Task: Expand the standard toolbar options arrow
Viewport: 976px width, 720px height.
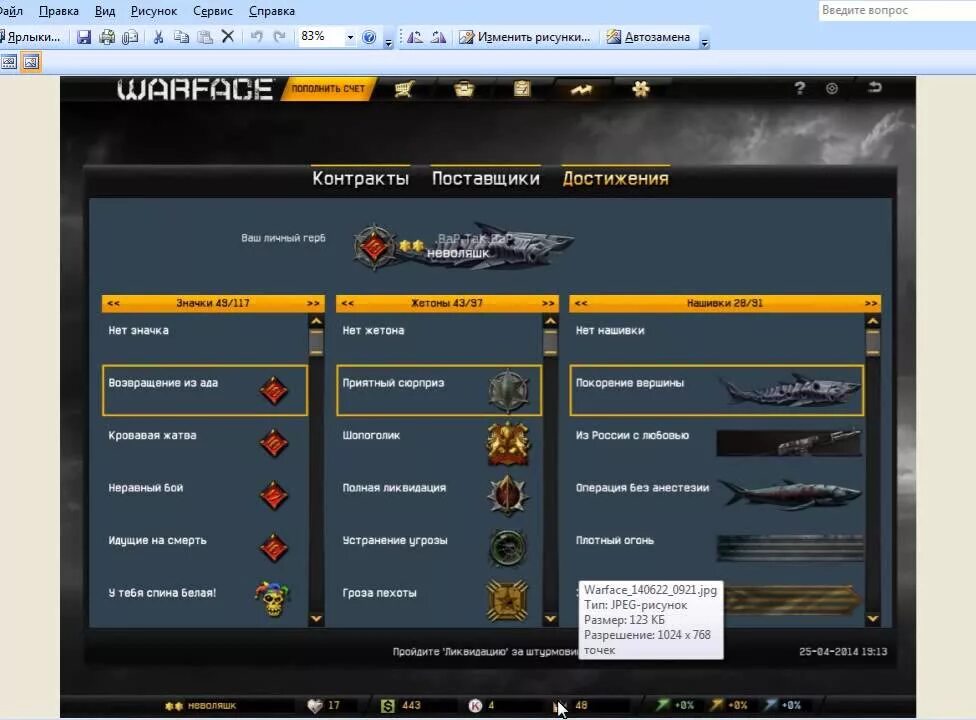Action: click(388, 41)
